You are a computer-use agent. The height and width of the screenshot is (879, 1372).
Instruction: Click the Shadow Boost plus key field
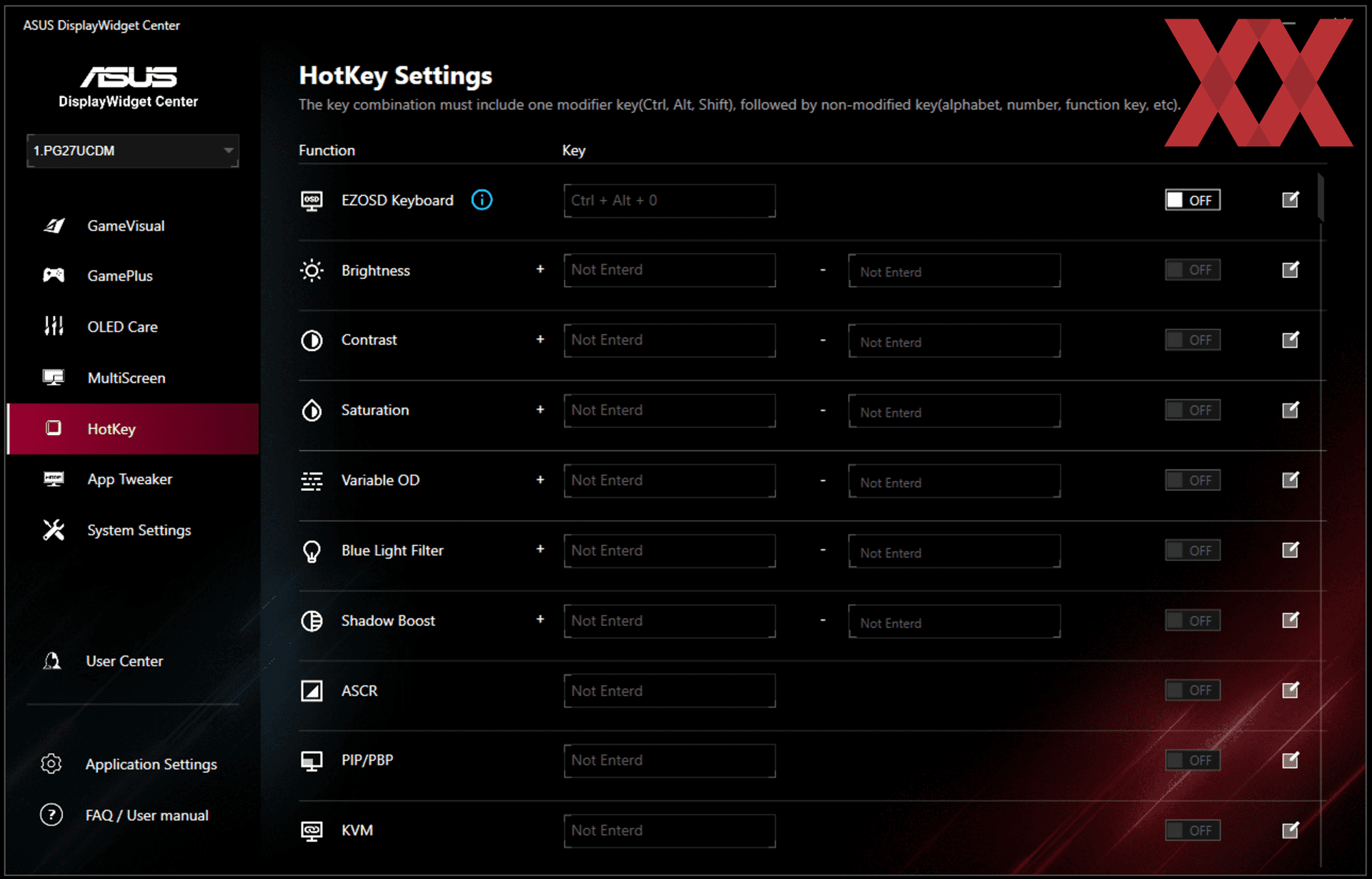coord(670,620)
